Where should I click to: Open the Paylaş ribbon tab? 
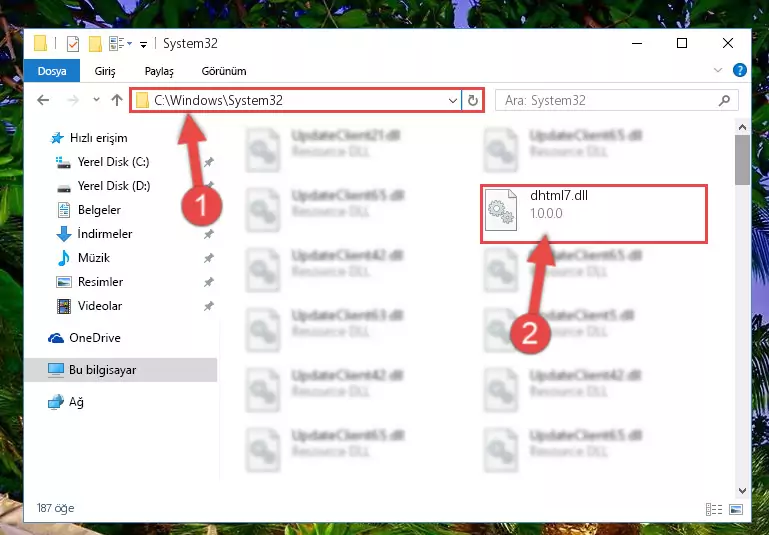[x=159, y=71]
